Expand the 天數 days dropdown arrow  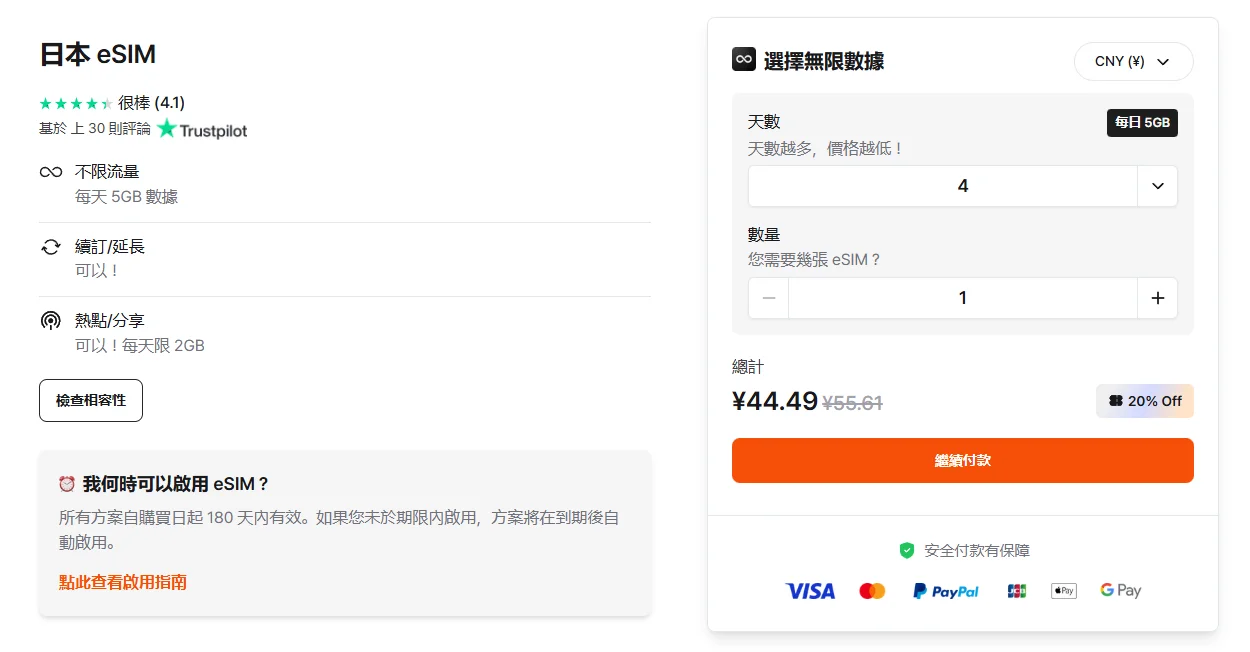[x=1158, y=186]
